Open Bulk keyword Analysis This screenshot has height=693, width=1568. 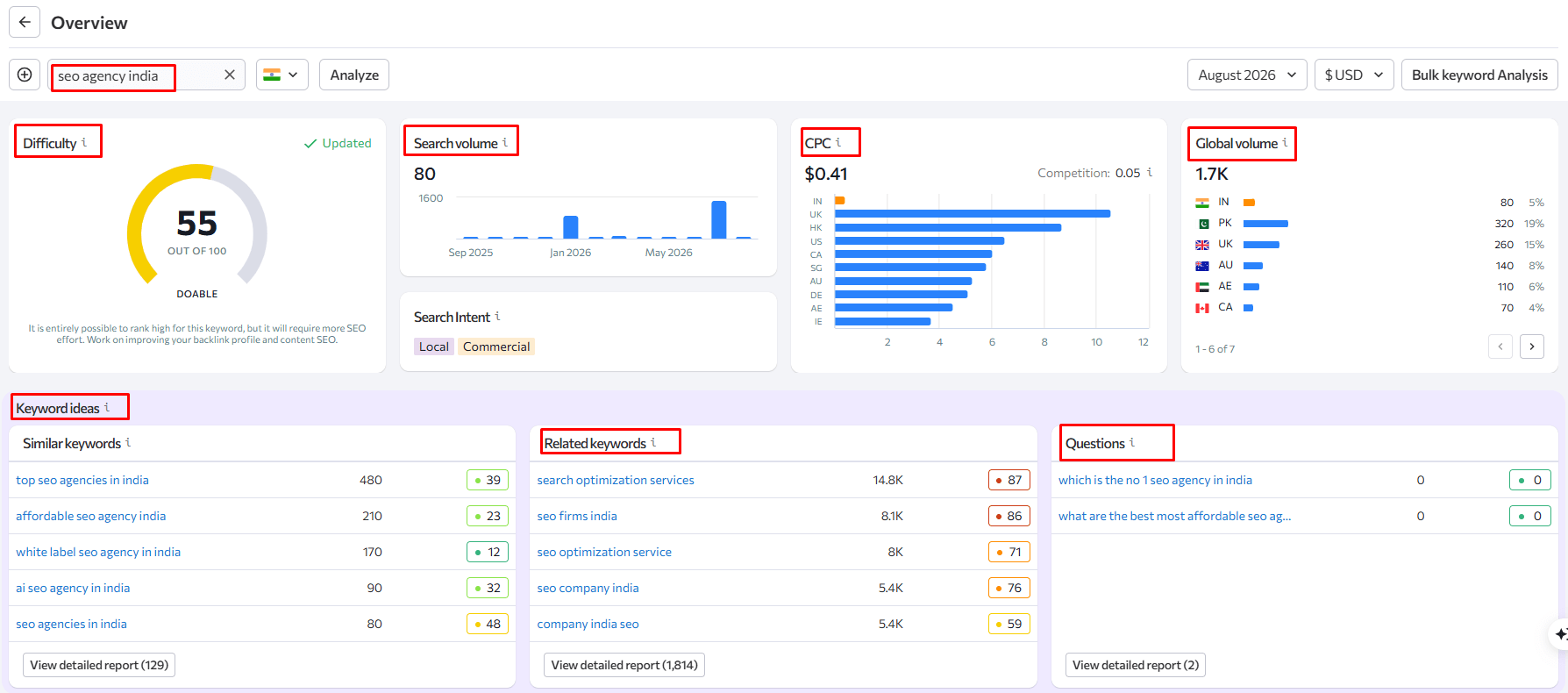pyautogui.click(x=1479, y=75)
